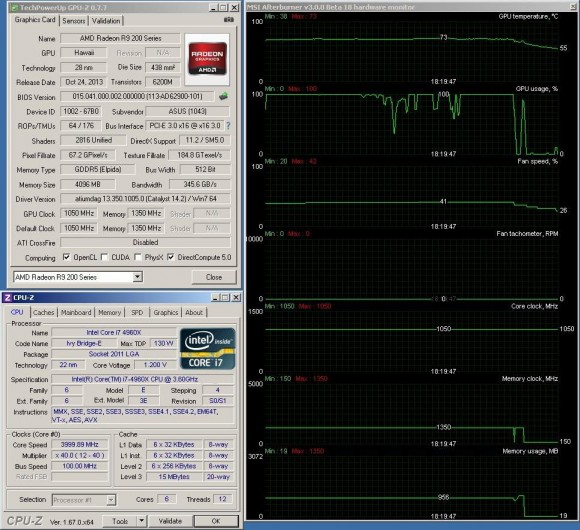Click the BIOS Version field

coord(137,97)
